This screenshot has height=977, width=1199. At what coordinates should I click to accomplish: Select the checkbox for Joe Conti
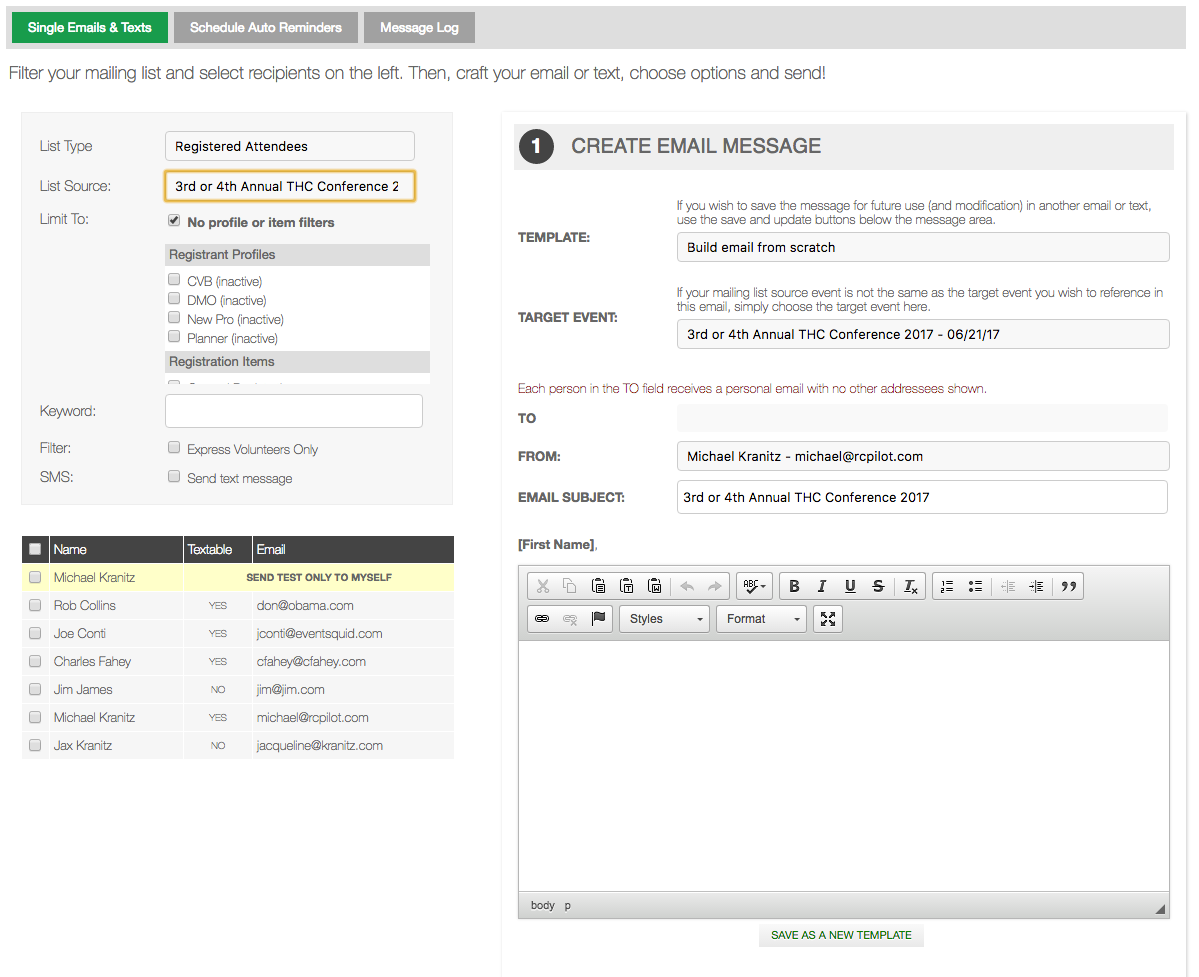[35, 633]
